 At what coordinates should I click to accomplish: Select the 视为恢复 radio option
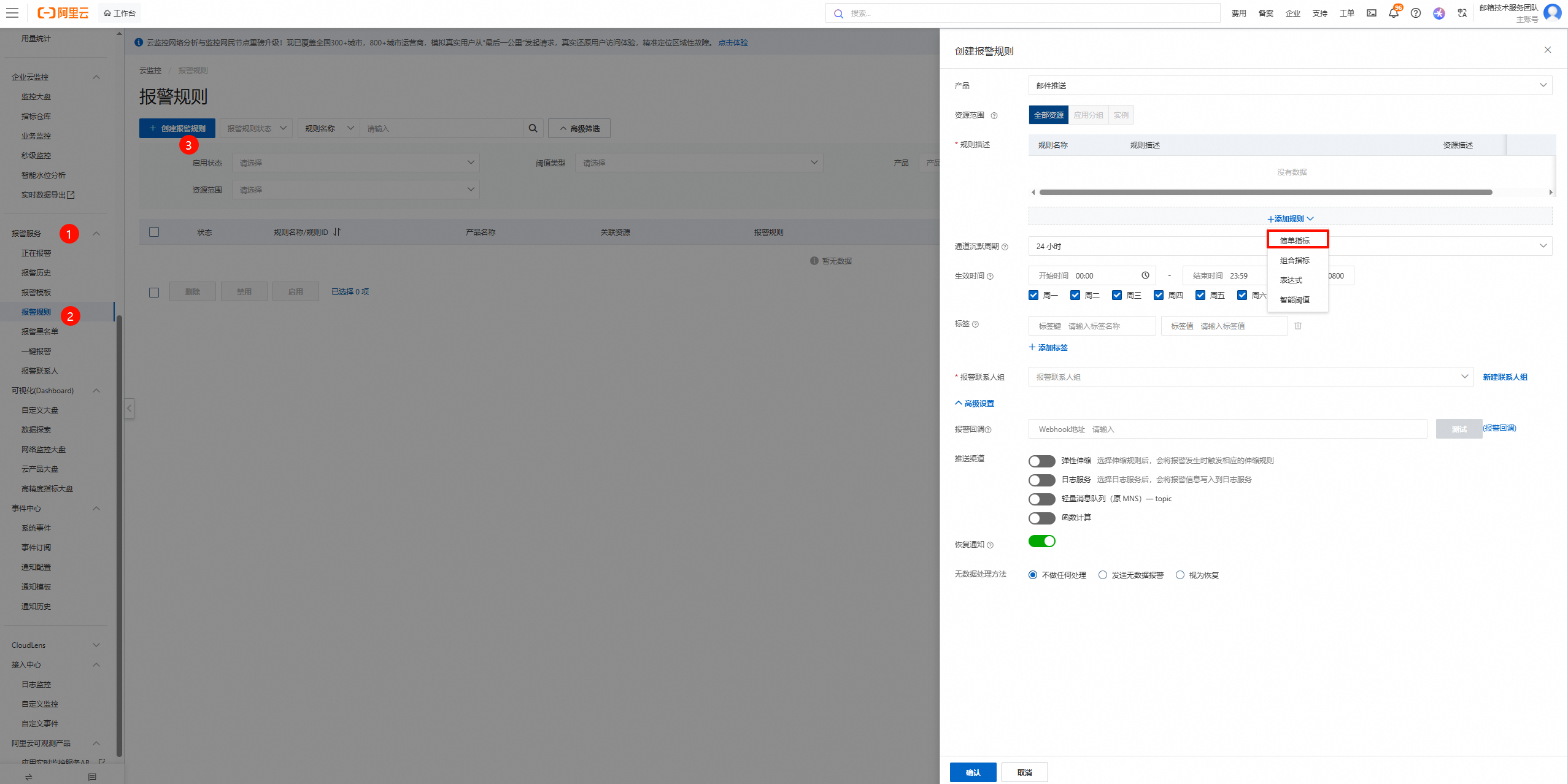(x=1180, y=575)
